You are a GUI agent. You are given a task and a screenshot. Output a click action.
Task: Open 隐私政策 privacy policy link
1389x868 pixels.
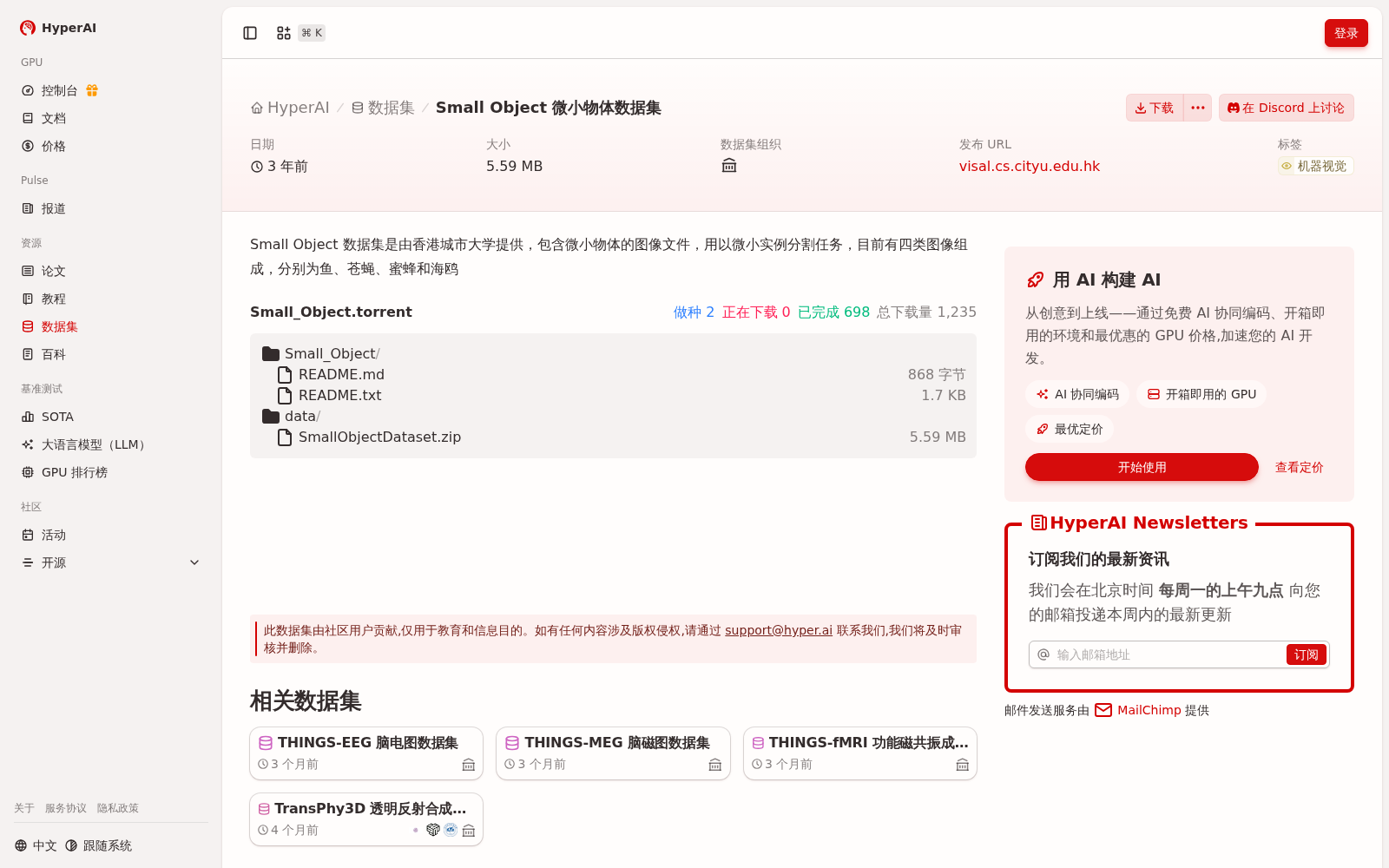118,808
